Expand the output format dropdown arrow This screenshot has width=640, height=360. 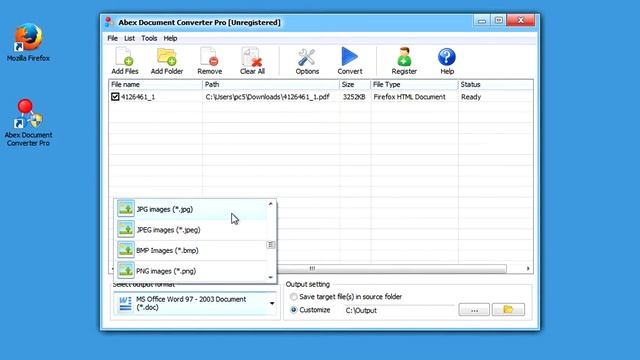point(272,303)
